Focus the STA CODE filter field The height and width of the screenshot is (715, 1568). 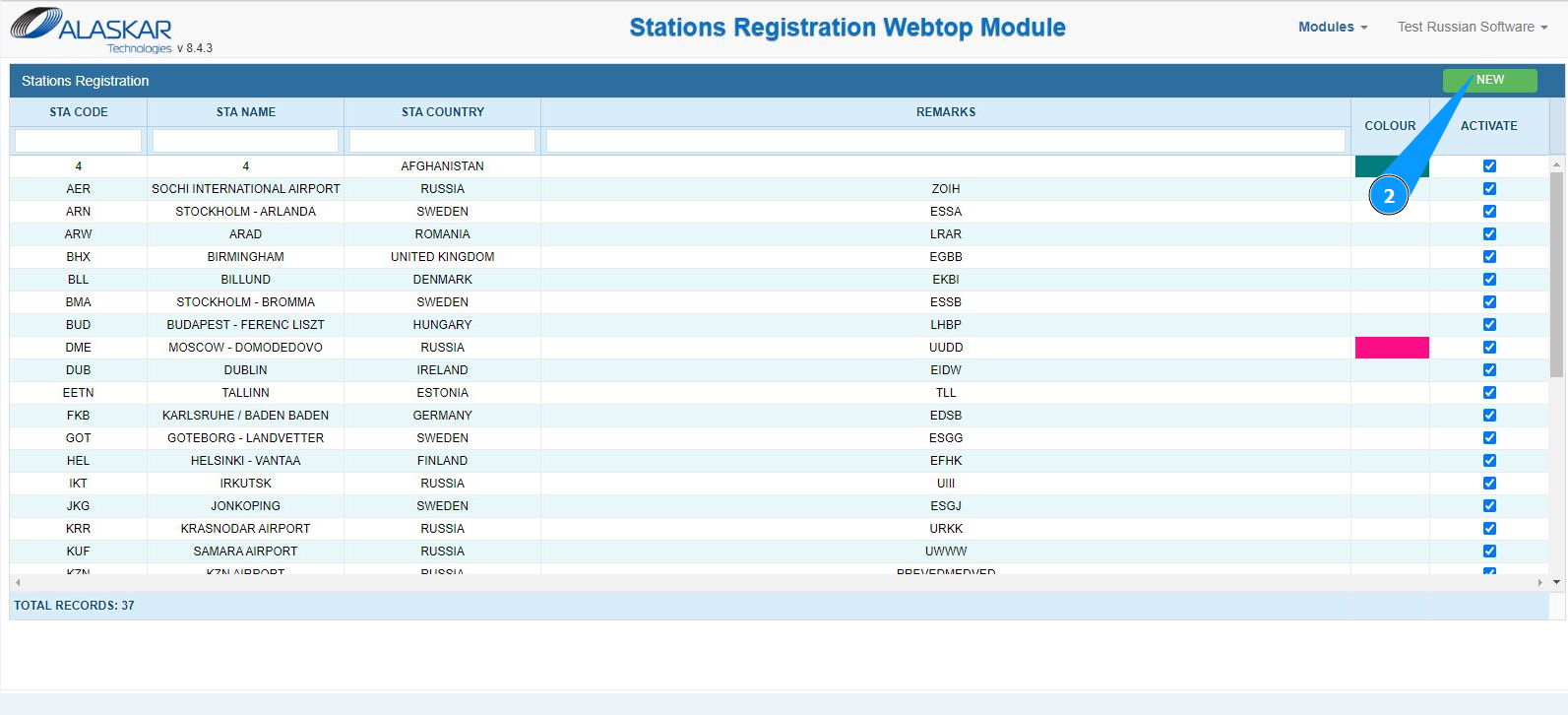(x=79, y=141)
